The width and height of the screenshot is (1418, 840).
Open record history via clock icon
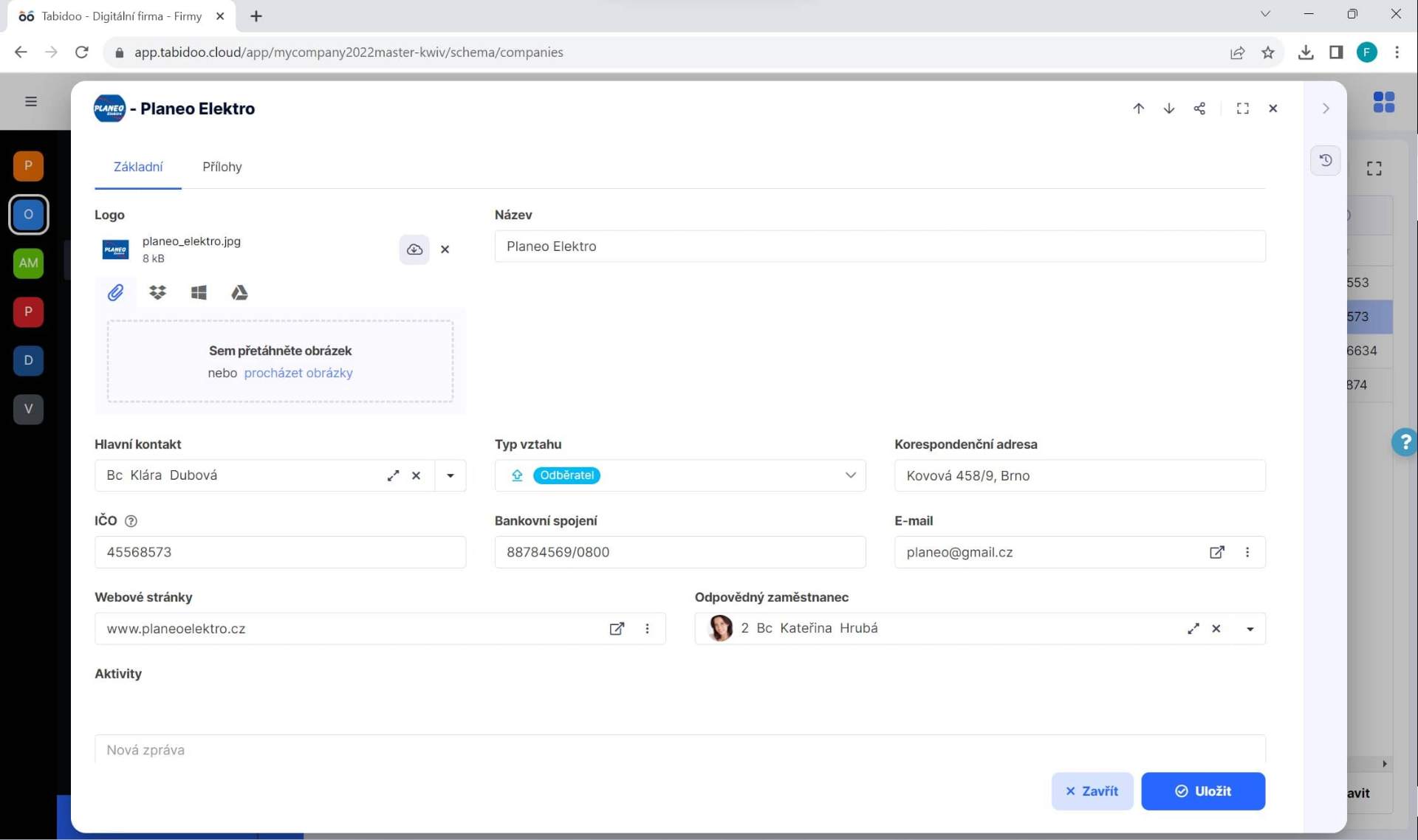(x=1325, y=159)
